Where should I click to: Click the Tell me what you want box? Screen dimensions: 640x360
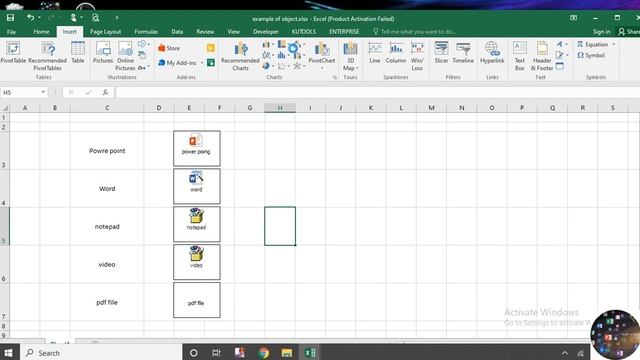[x=415, y=31]
